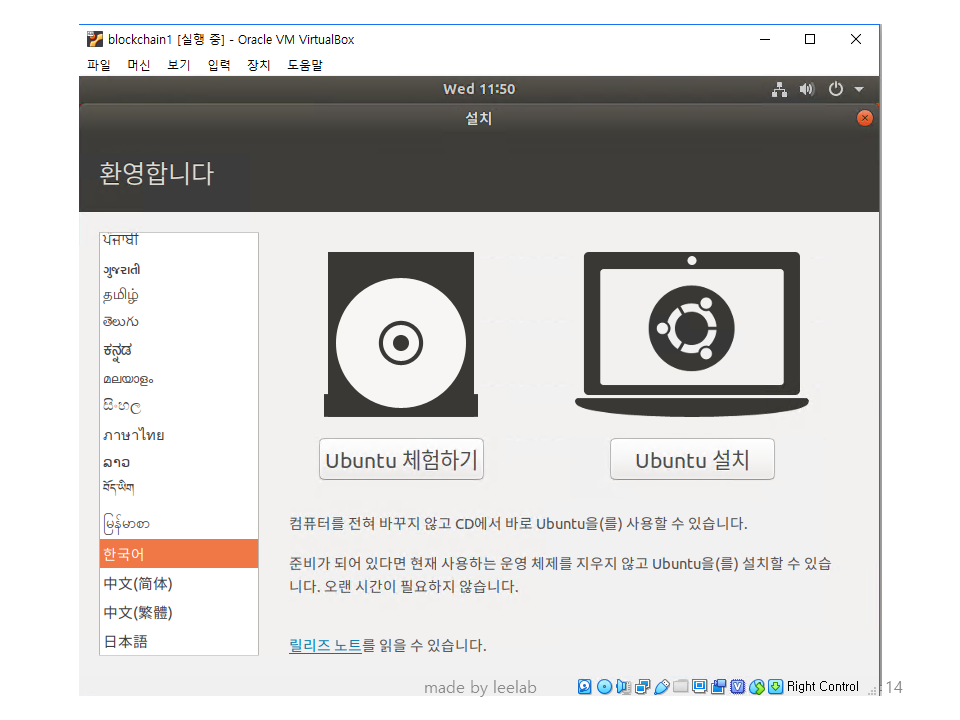This screenshot has width=960, height=720.
Task: Click the laptop with Ubuntu logo illustration
Action: click(x=692, y=334)
